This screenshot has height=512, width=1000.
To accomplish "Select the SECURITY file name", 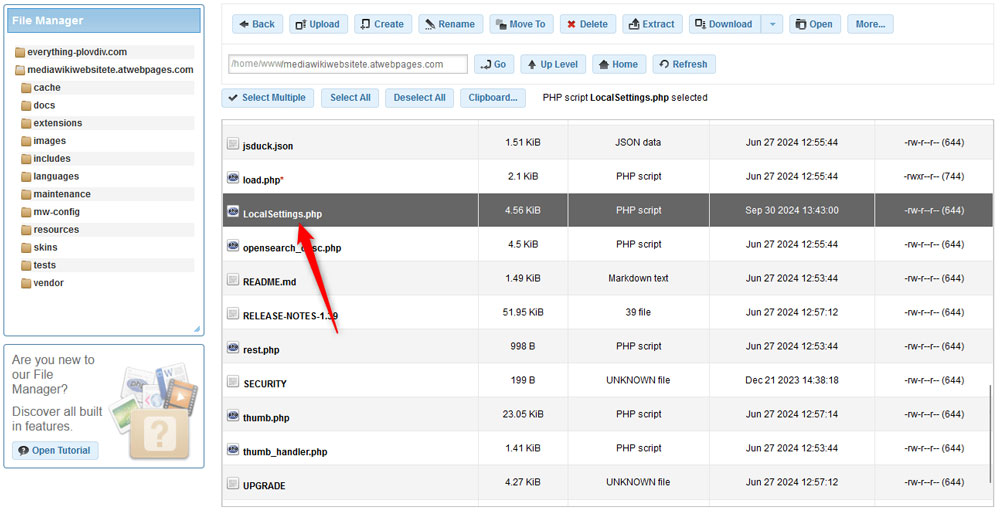I will click(265, 384).
